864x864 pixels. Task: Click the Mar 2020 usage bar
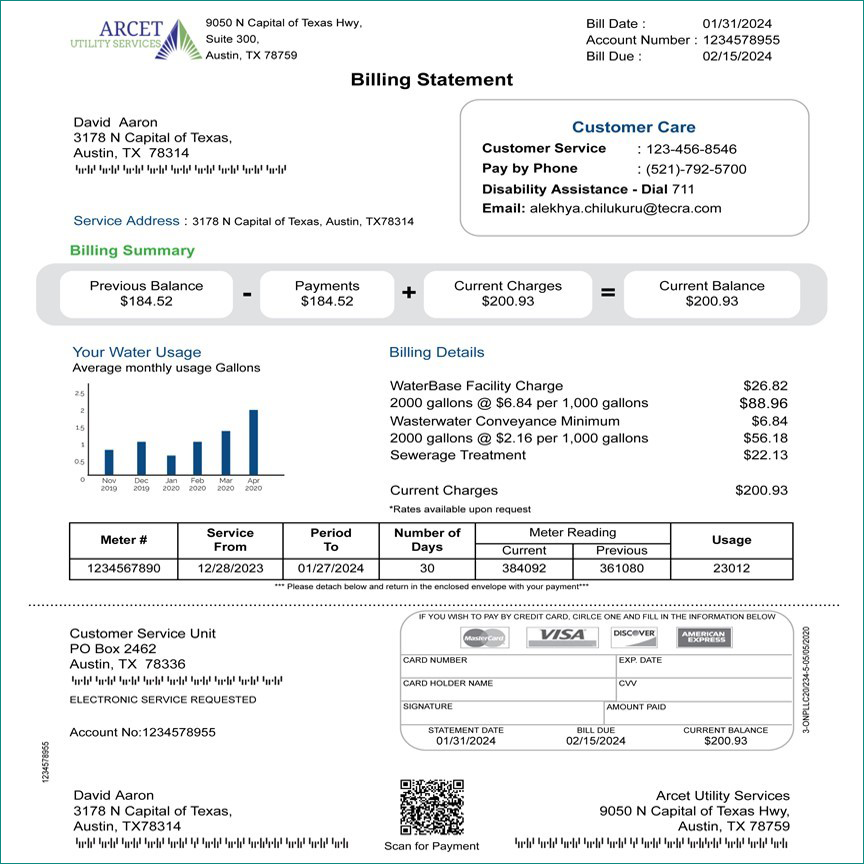point(226,453)
